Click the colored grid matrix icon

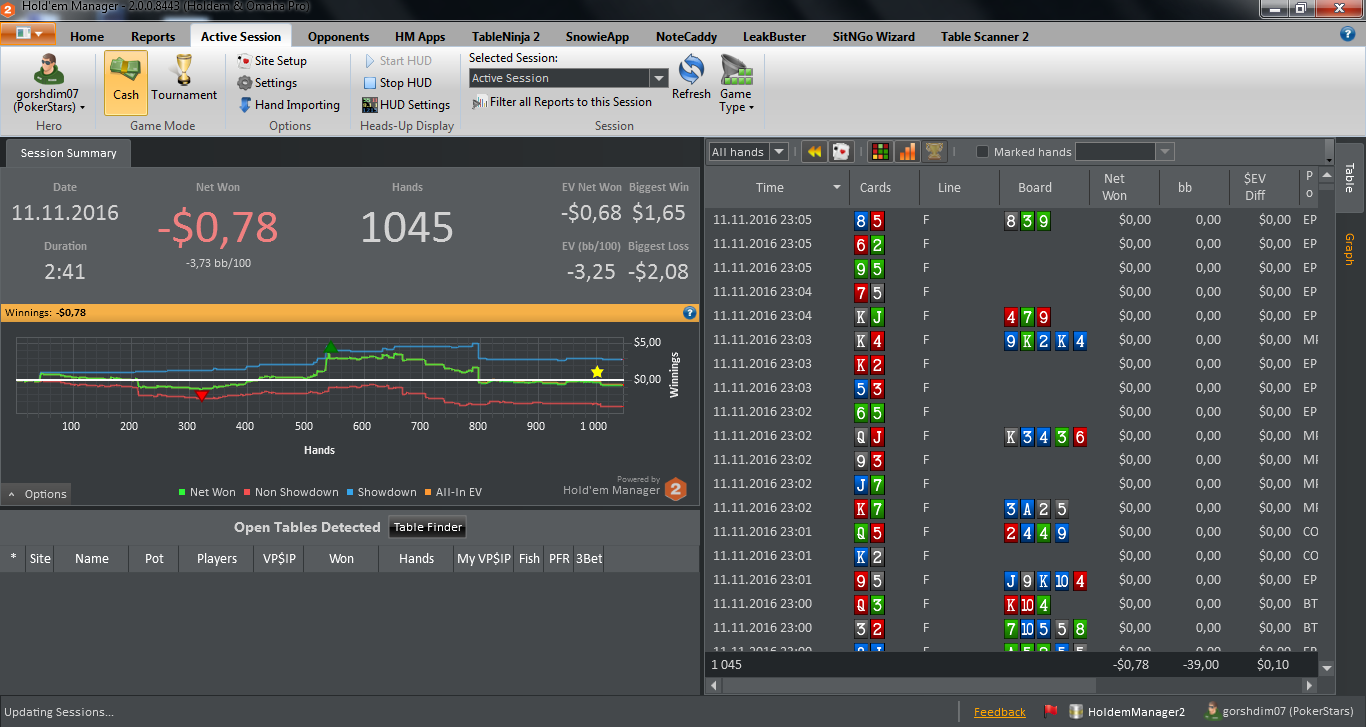click(880, 152)
